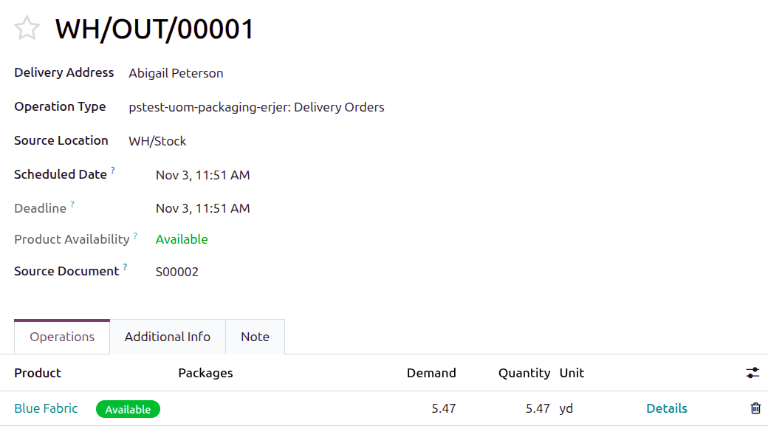Click the Delivery Address field Abigail Peterson
This screenshot has height=429, width=768.
tap(176, 73)
